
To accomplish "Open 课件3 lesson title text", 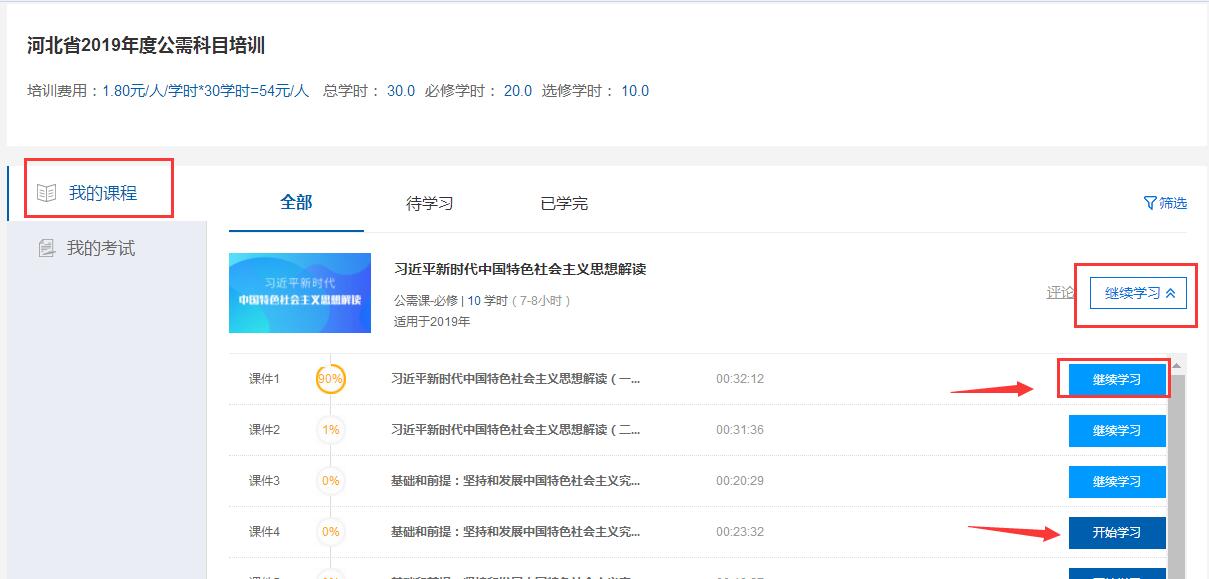I will click(x=515, y=481).
